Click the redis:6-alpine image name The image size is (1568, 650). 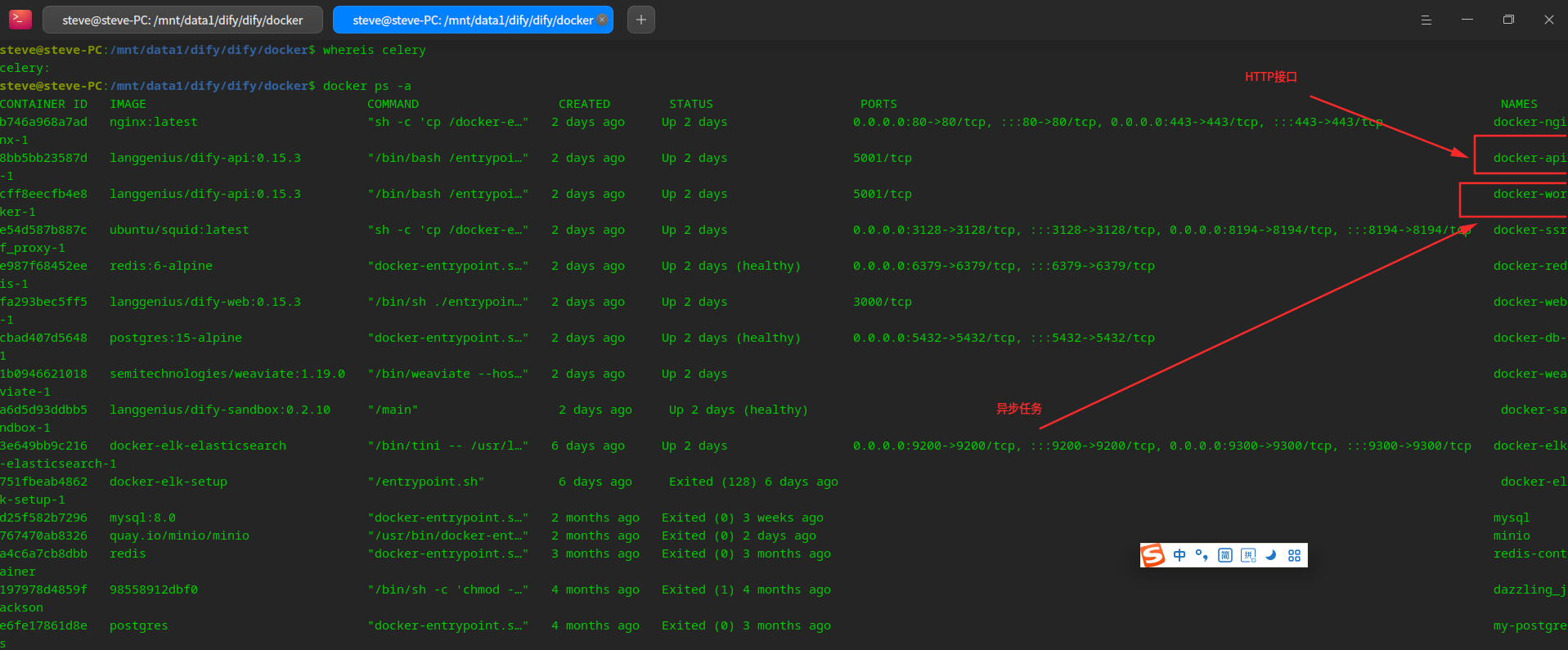(x=161, y=266)
